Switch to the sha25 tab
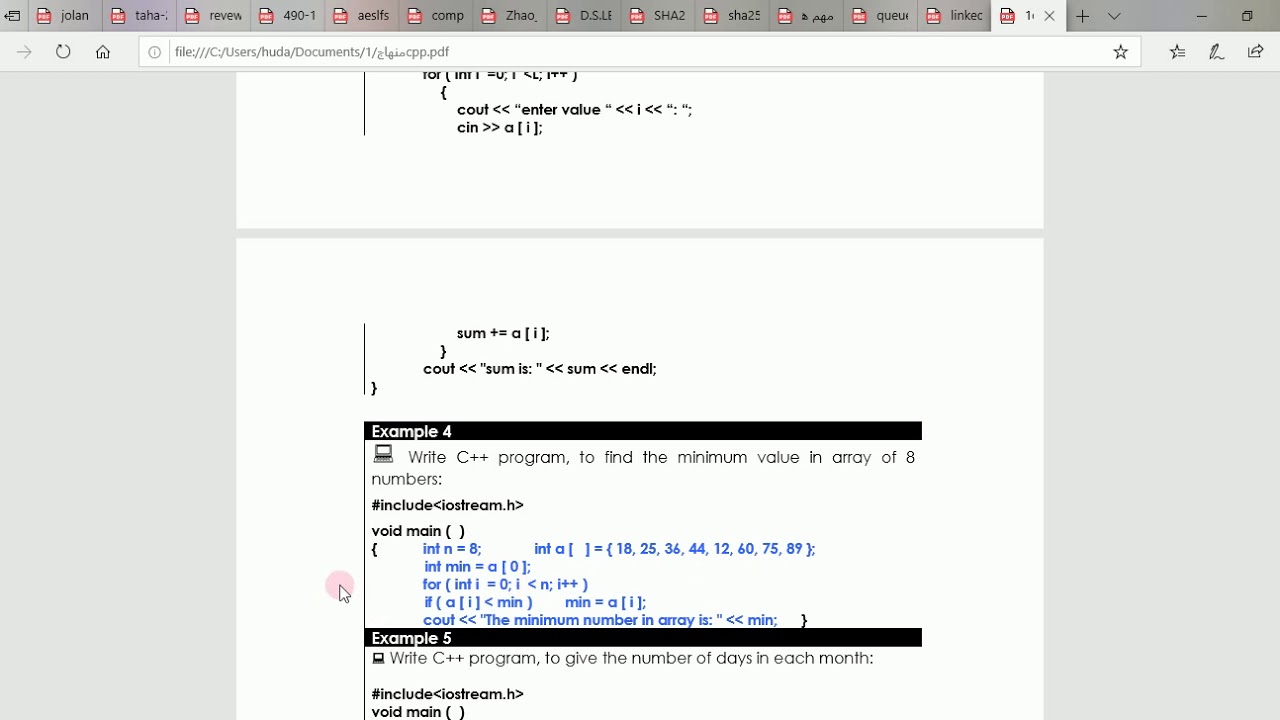Image resolution: width=1280 pixels, height=720 pixels. (732, 16)
